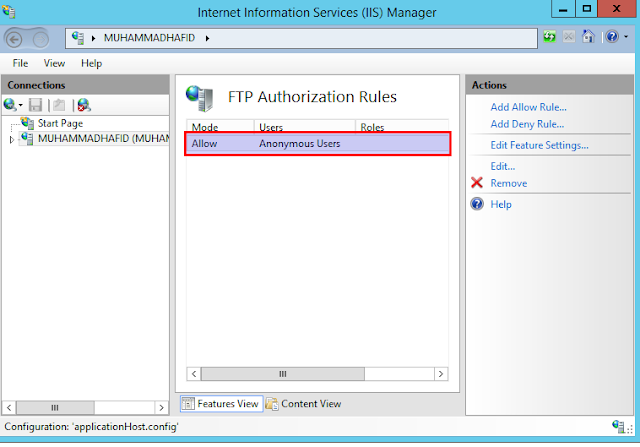Screen dimensions: 640x447
Task: Click the Back navigation arrow button
Action: click(x=15, y=40)
